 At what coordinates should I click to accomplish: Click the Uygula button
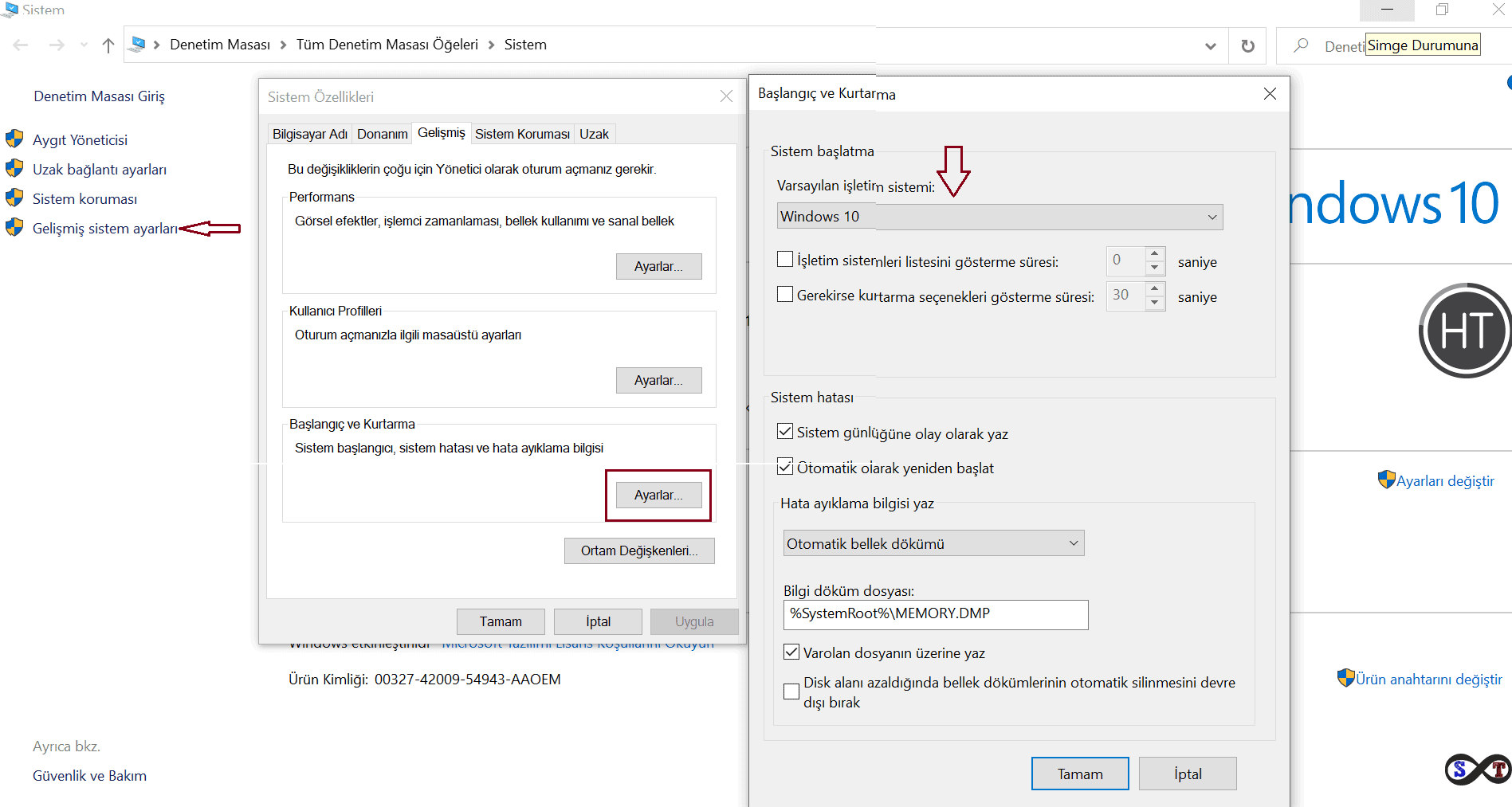coord(694,621)
